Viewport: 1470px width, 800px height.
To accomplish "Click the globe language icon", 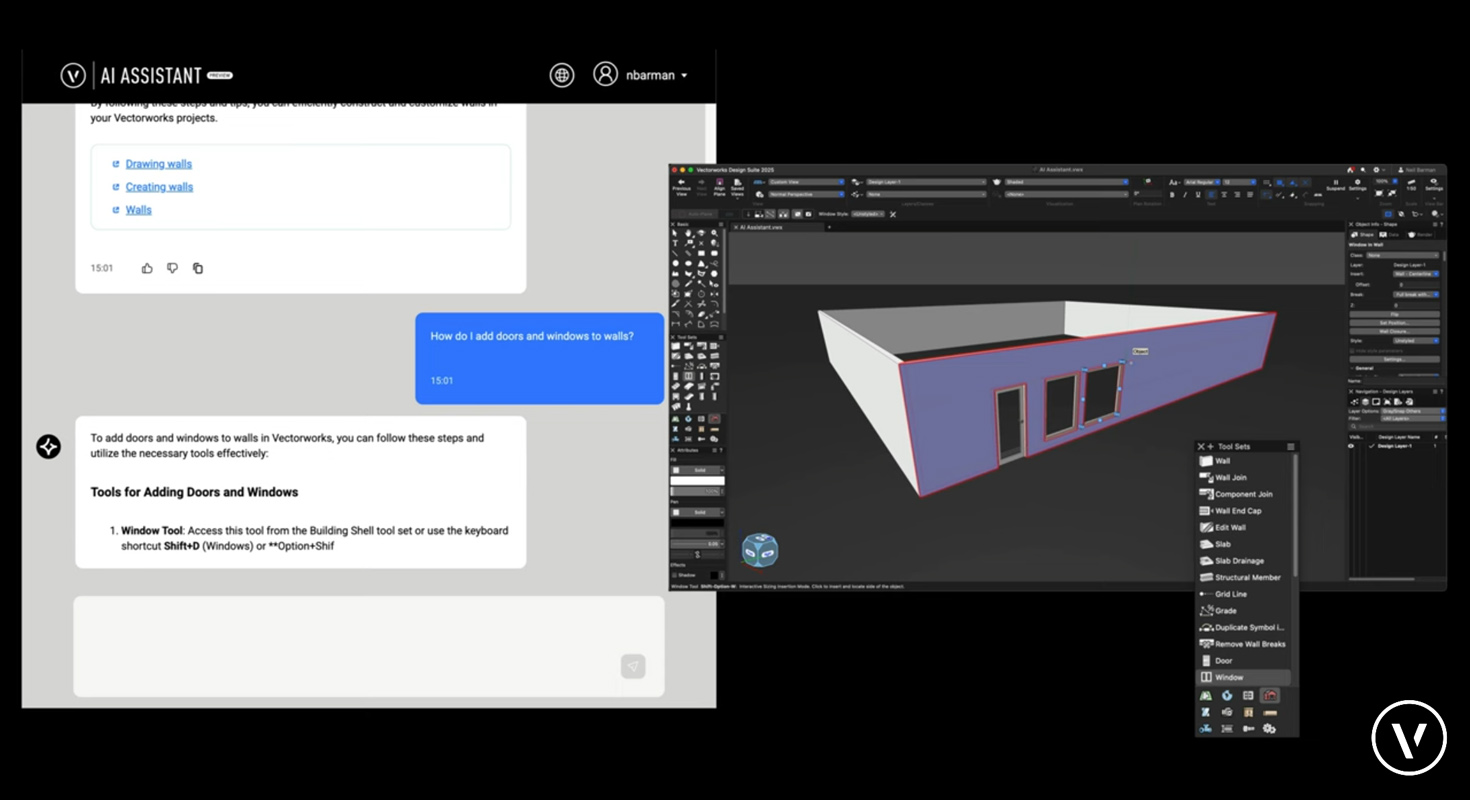I will (x=562, y=75).
